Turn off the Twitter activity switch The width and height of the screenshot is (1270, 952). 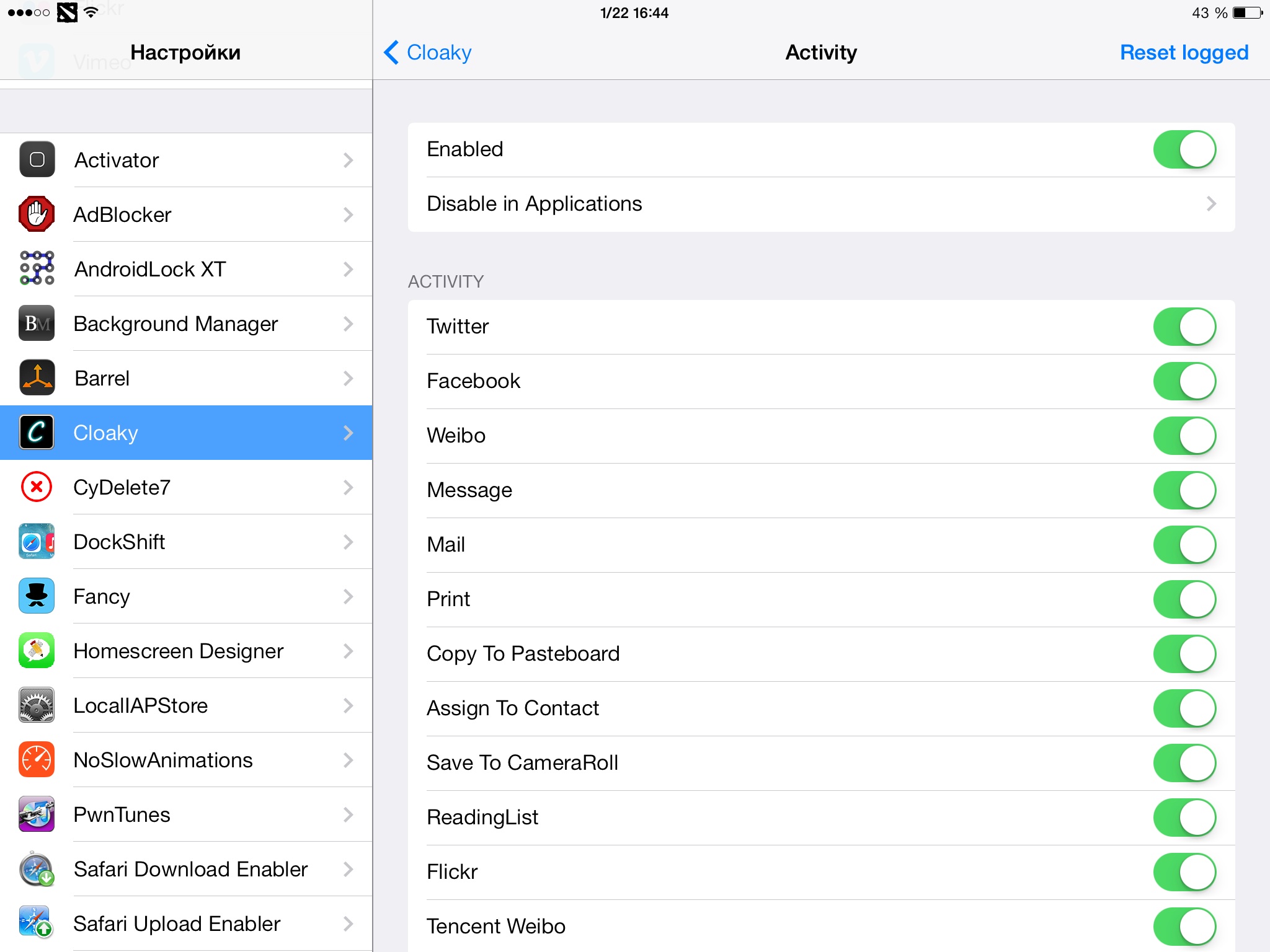[1184, 327]
